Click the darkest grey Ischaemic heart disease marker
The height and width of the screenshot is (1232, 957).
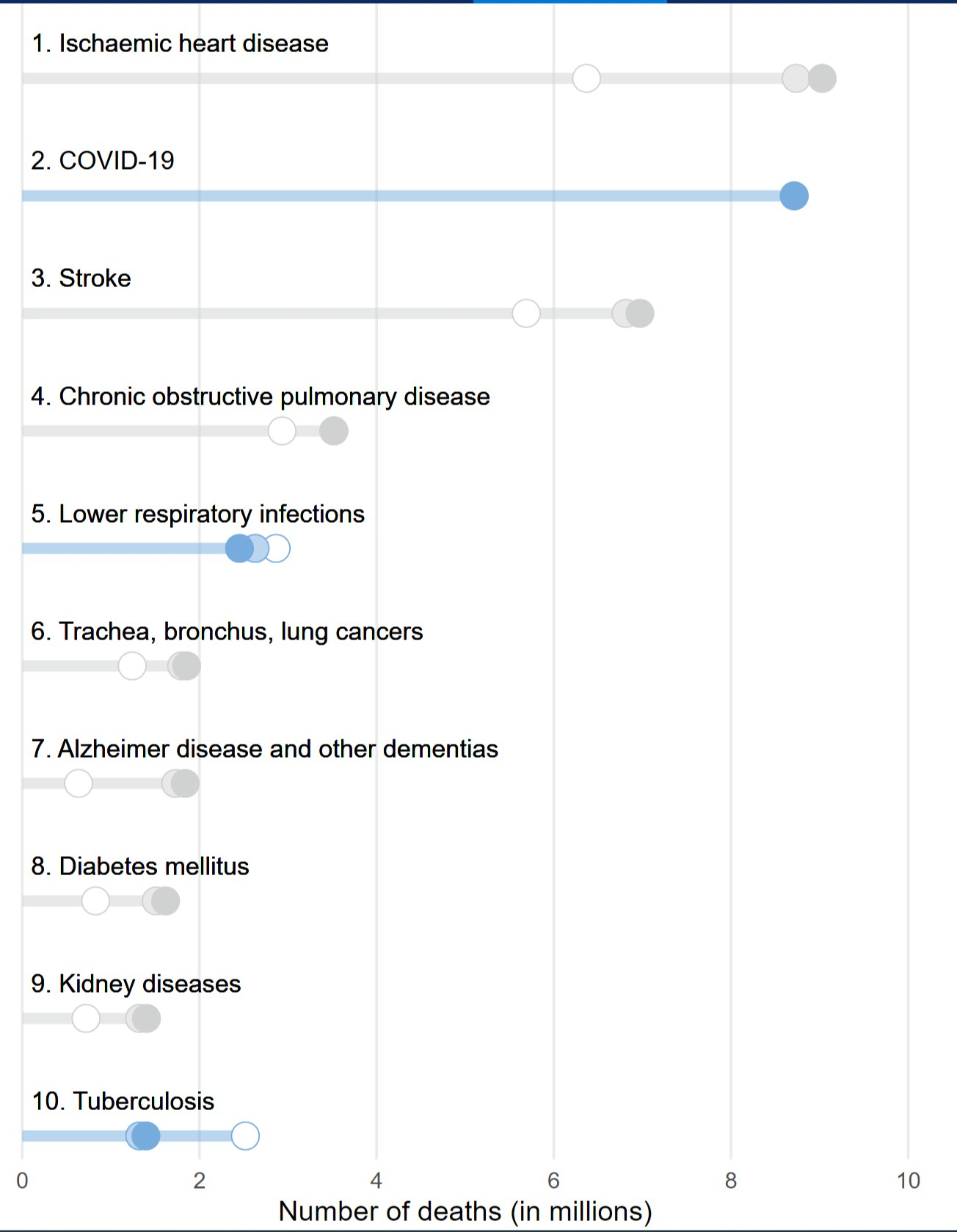[x=822, y=78]
